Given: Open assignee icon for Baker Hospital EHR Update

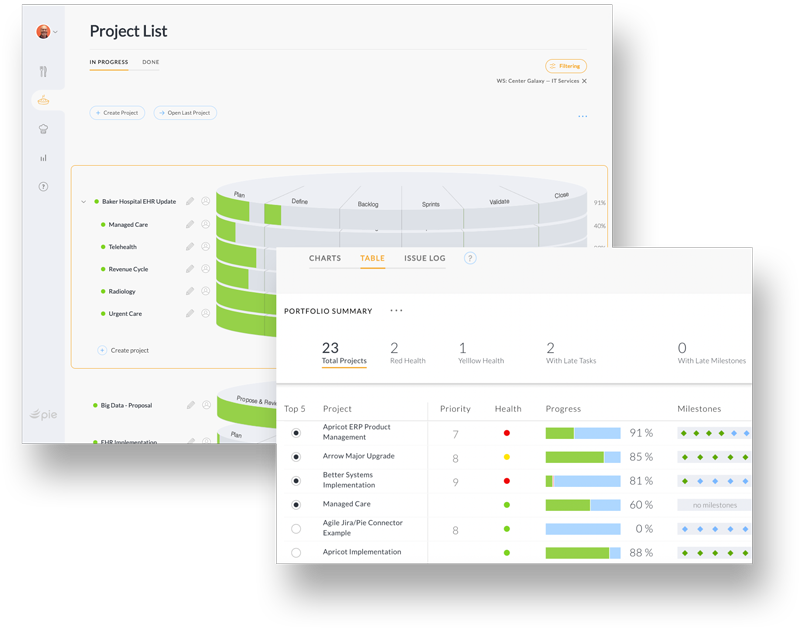Looking at the screenshot, I should 206,202.
